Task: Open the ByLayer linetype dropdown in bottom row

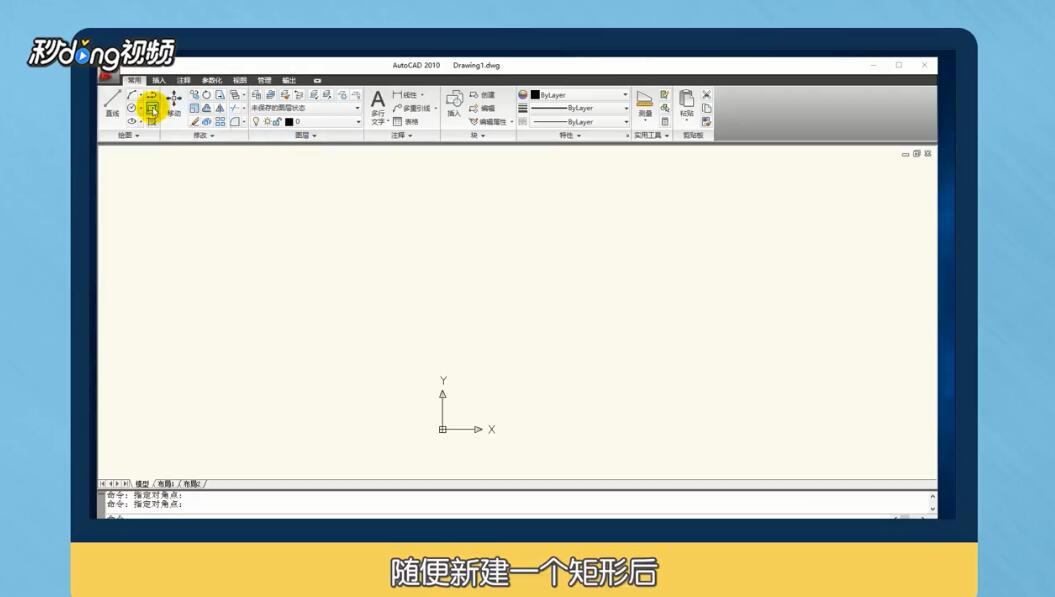Action: (x=579, y=122)
